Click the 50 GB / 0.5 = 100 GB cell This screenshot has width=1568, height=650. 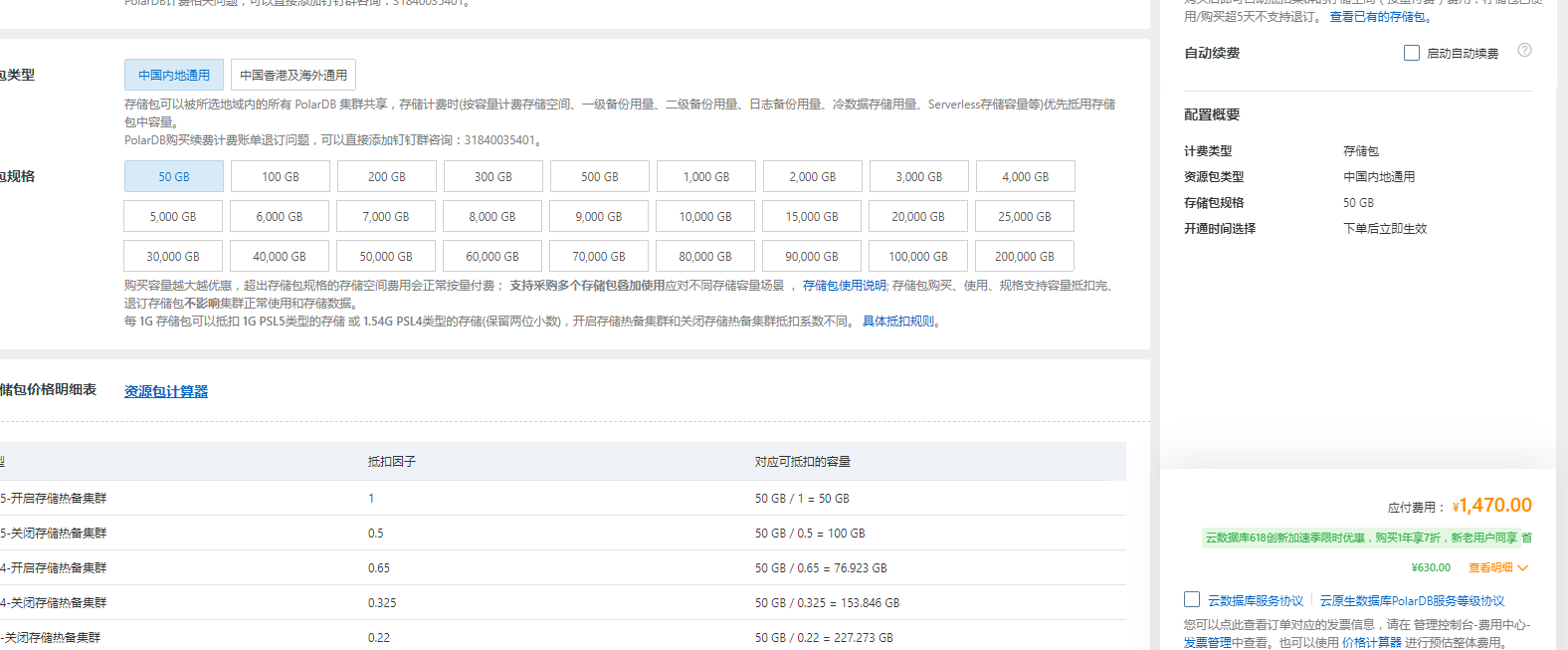810,534
